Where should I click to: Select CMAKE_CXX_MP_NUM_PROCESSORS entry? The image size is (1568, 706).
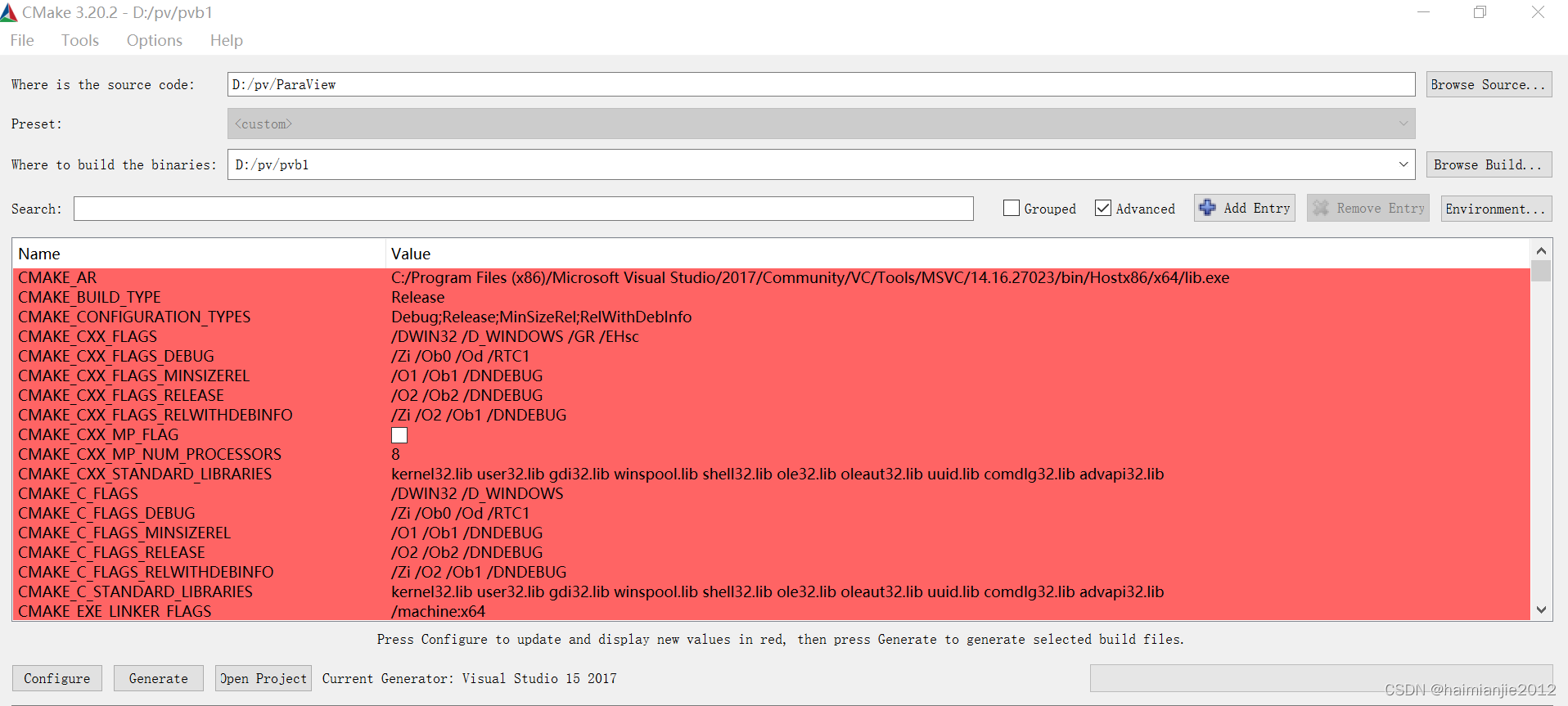150,455
